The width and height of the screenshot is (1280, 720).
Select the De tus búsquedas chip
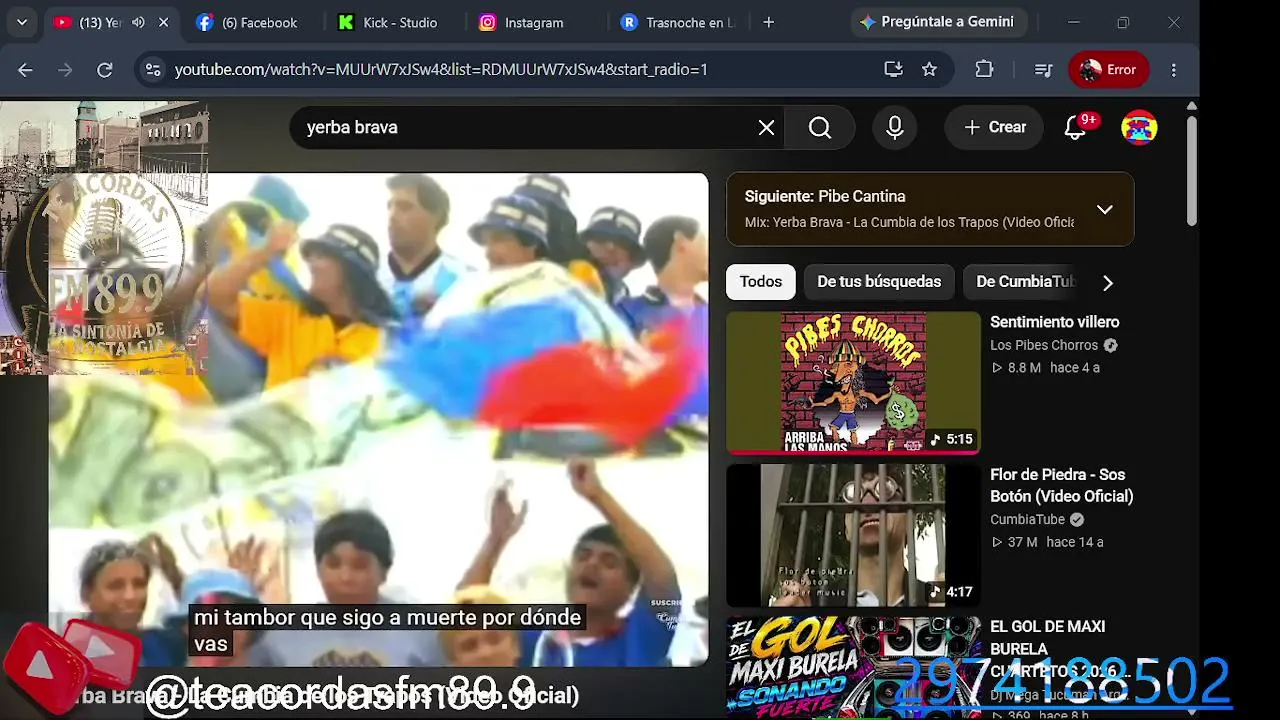(x=879, y=282)
